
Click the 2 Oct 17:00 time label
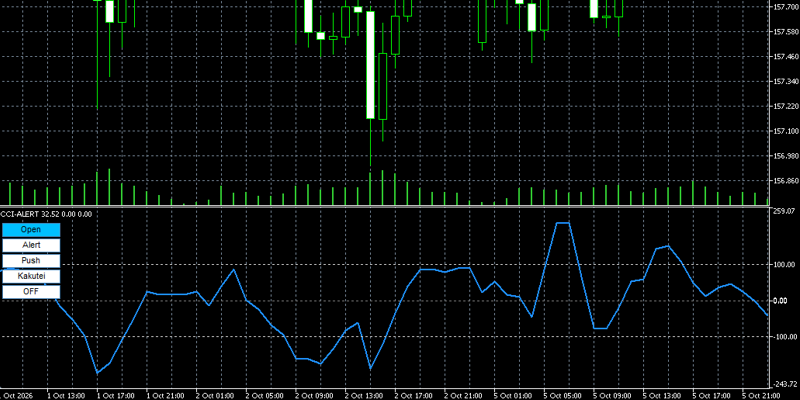pos(414,396)
